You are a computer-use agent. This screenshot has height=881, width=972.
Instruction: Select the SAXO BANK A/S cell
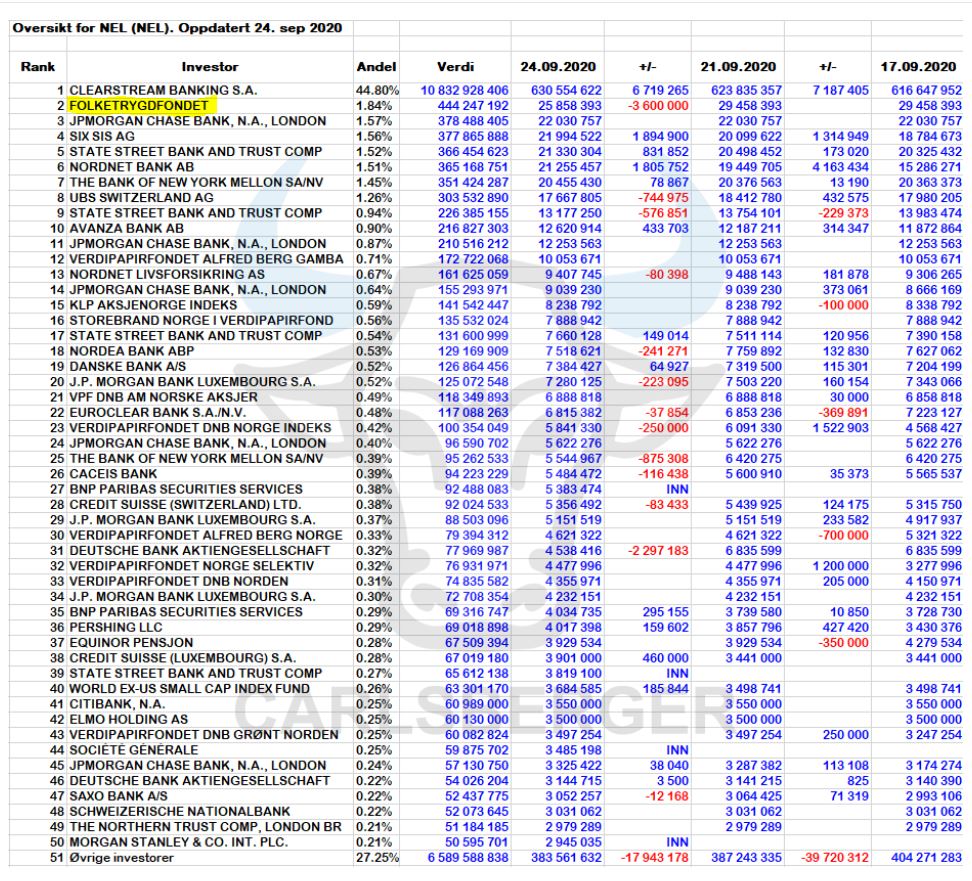click(x=118, y=796)
